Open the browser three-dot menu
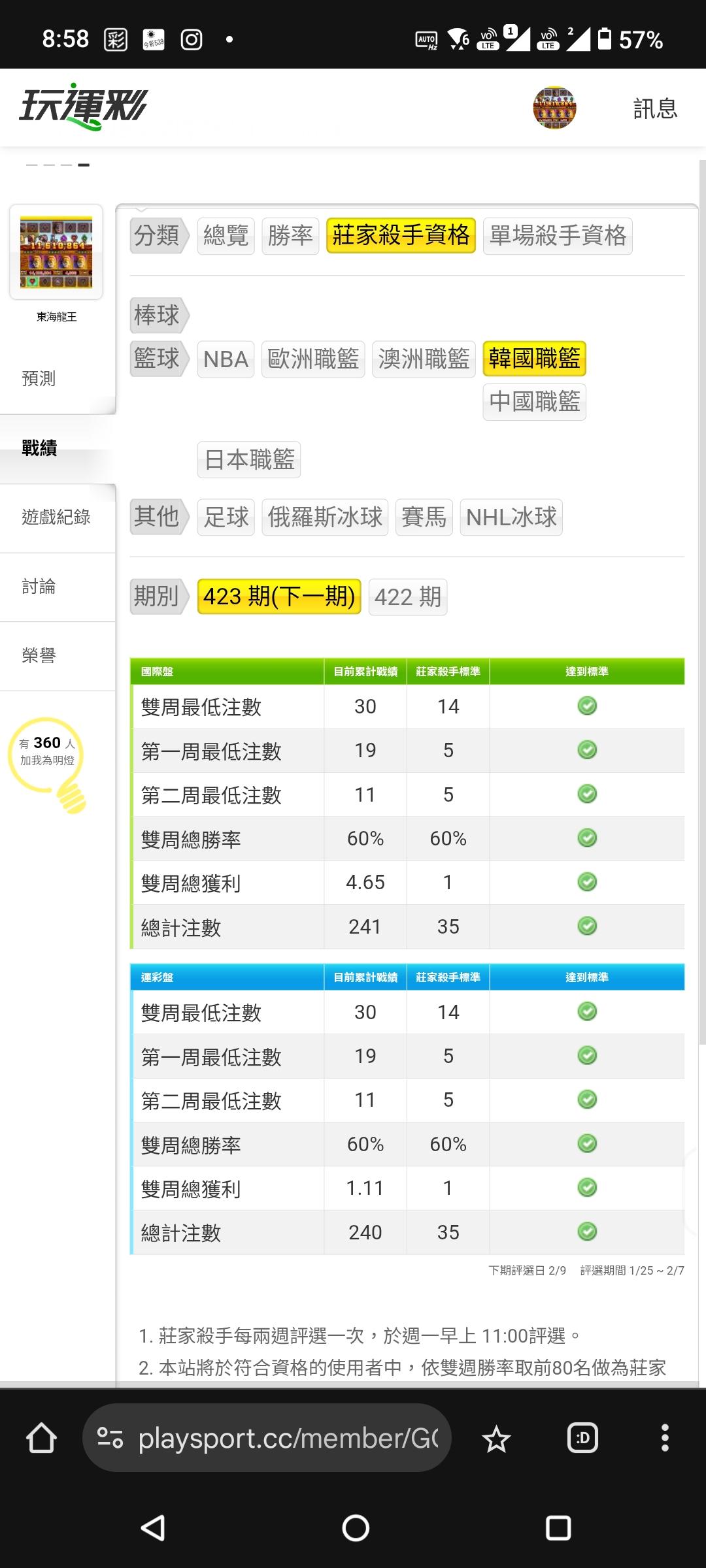Screen dimensions: 706x1568 tap(665, 1438)
